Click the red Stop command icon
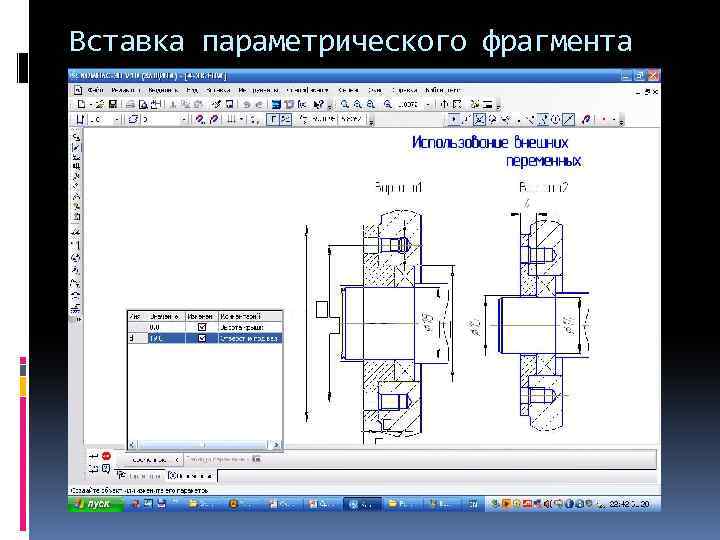 coord(106,456)
